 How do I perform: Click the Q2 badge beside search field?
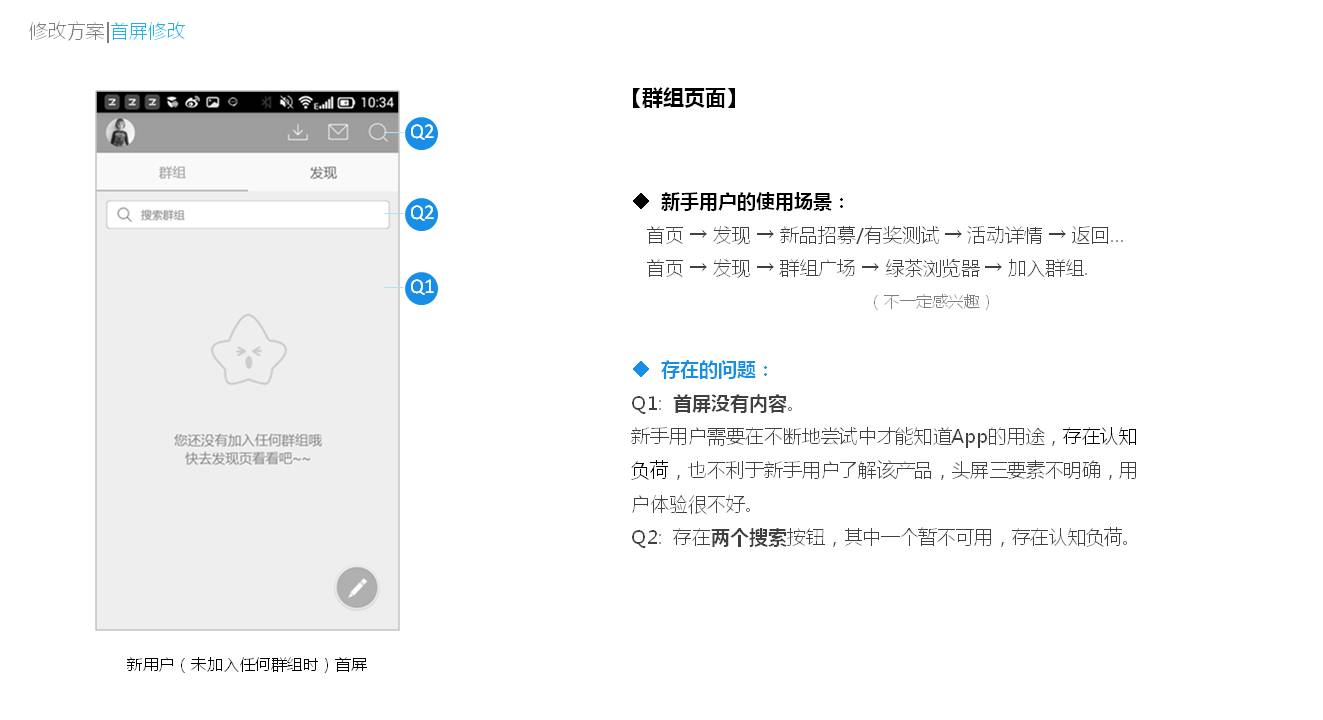(x=422, y=213)
